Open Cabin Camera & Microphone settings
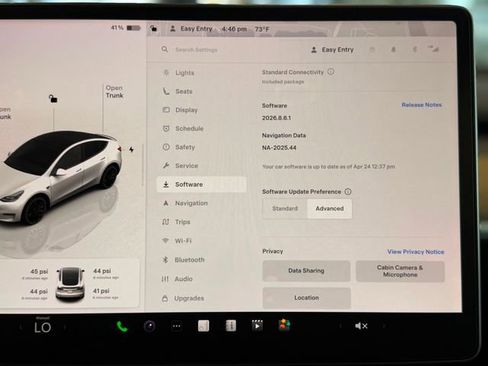 (400, 271)
